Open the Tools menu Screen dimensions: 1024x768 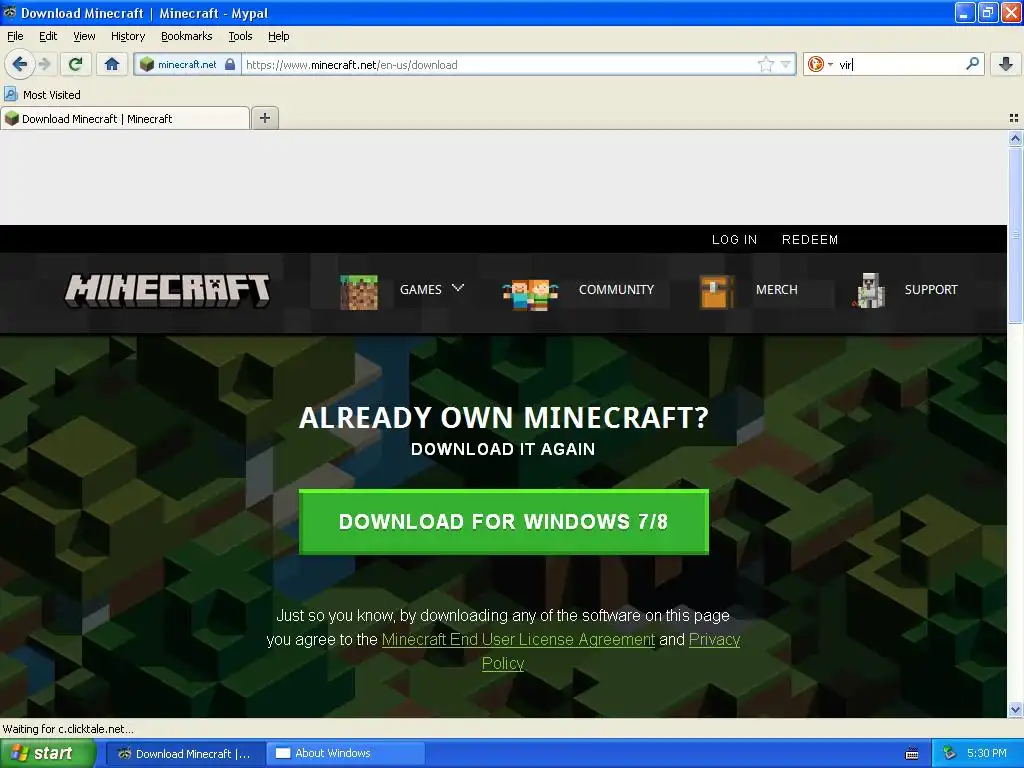point(240,36)
